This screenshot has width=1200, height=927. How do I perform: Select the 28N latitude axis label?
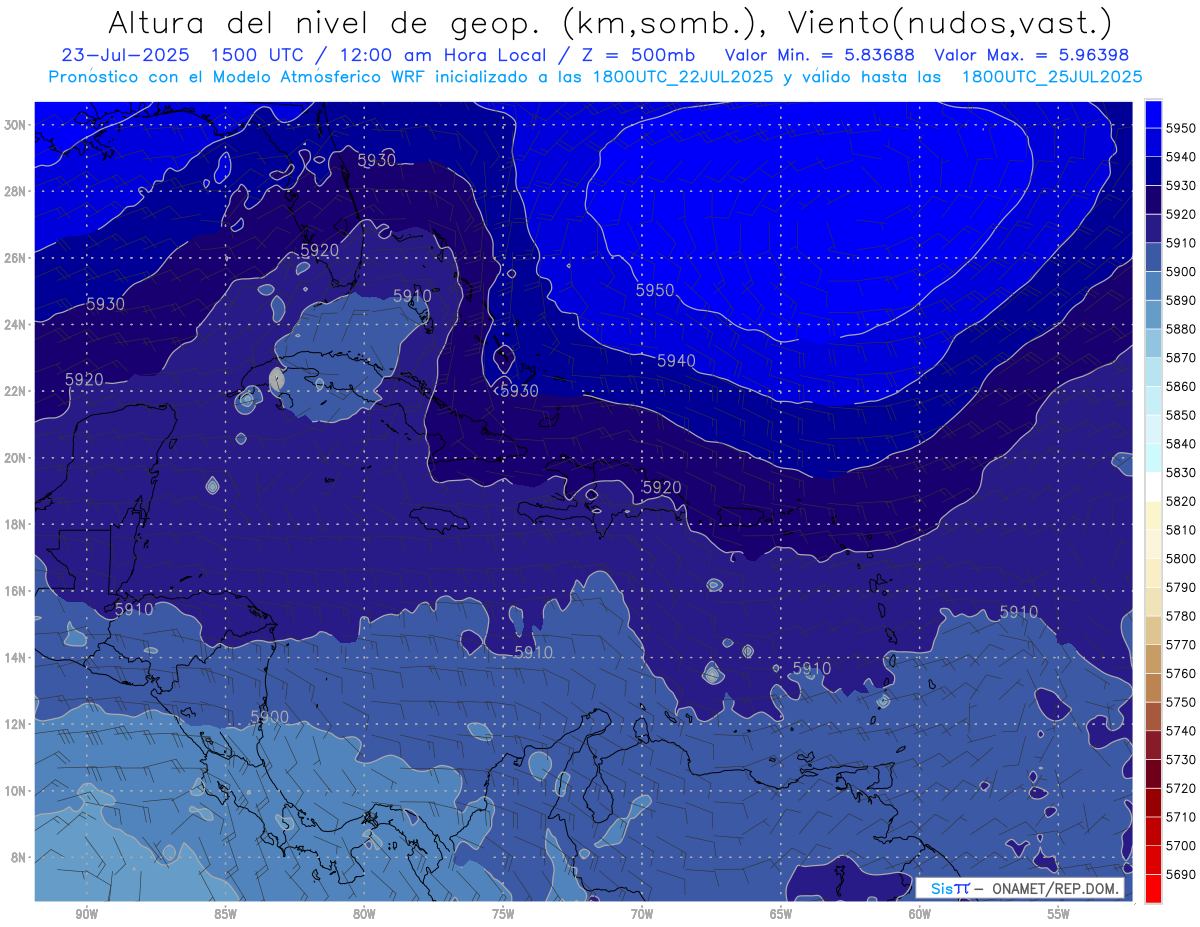coord(17,191)
